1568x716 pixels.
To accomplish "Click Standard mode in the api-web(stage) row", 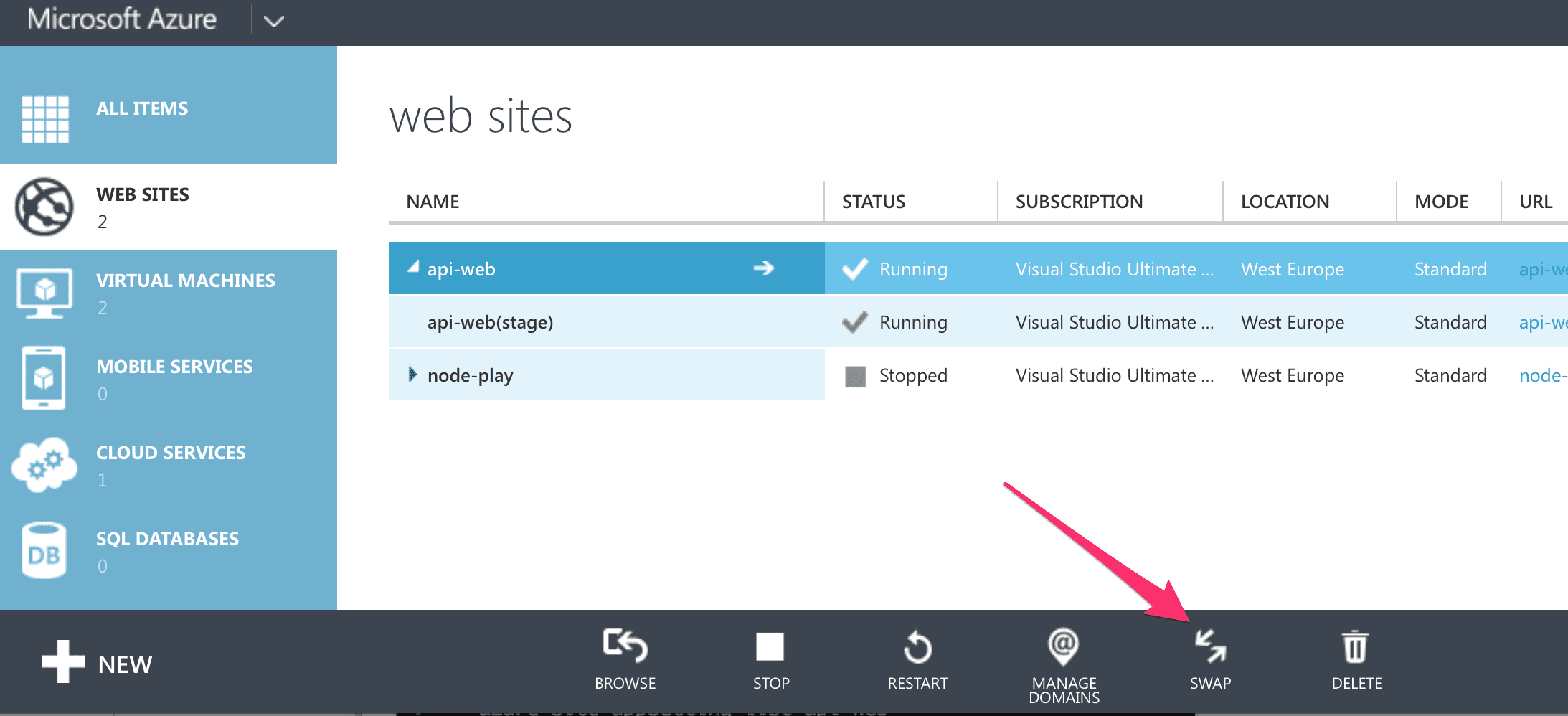I will click(x=1450, y=322).
